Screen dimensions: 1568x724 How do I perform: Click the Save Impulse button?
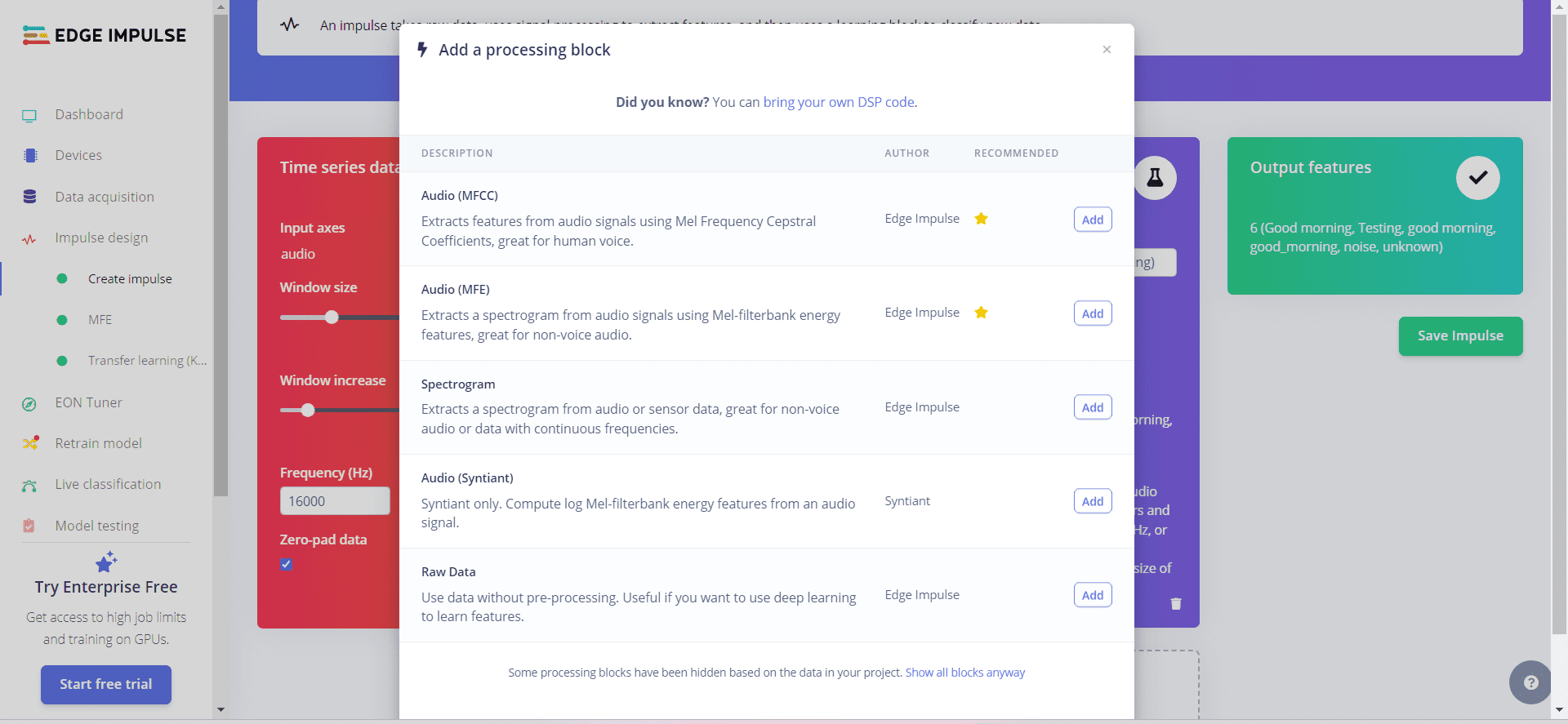click(1460, 336)
